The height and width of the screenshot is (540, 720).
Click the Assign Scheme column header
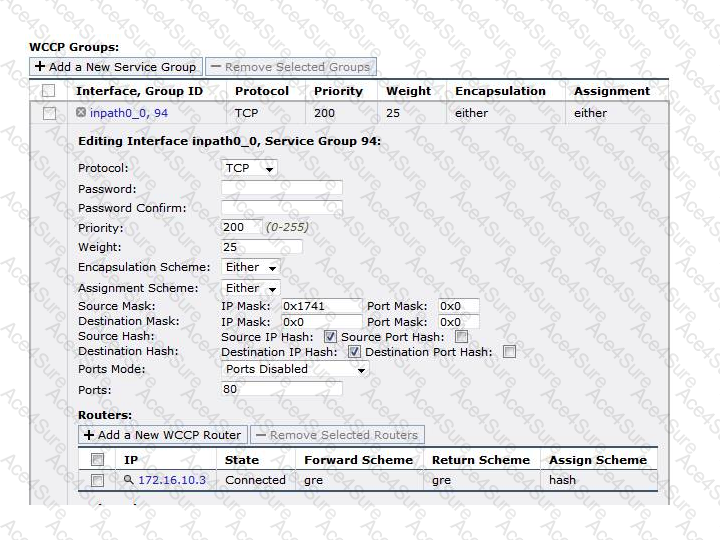(x=598, y=460)
